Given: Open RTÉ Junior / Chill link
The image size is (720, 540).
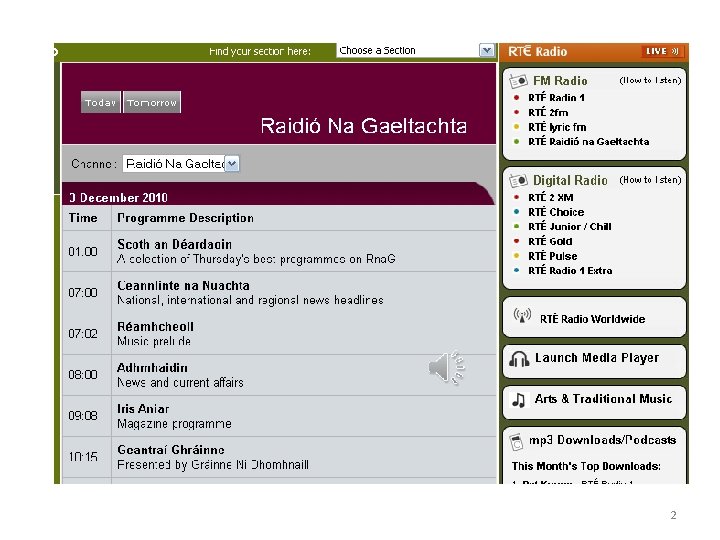Looking at the screenshot, I should (569, 226).
